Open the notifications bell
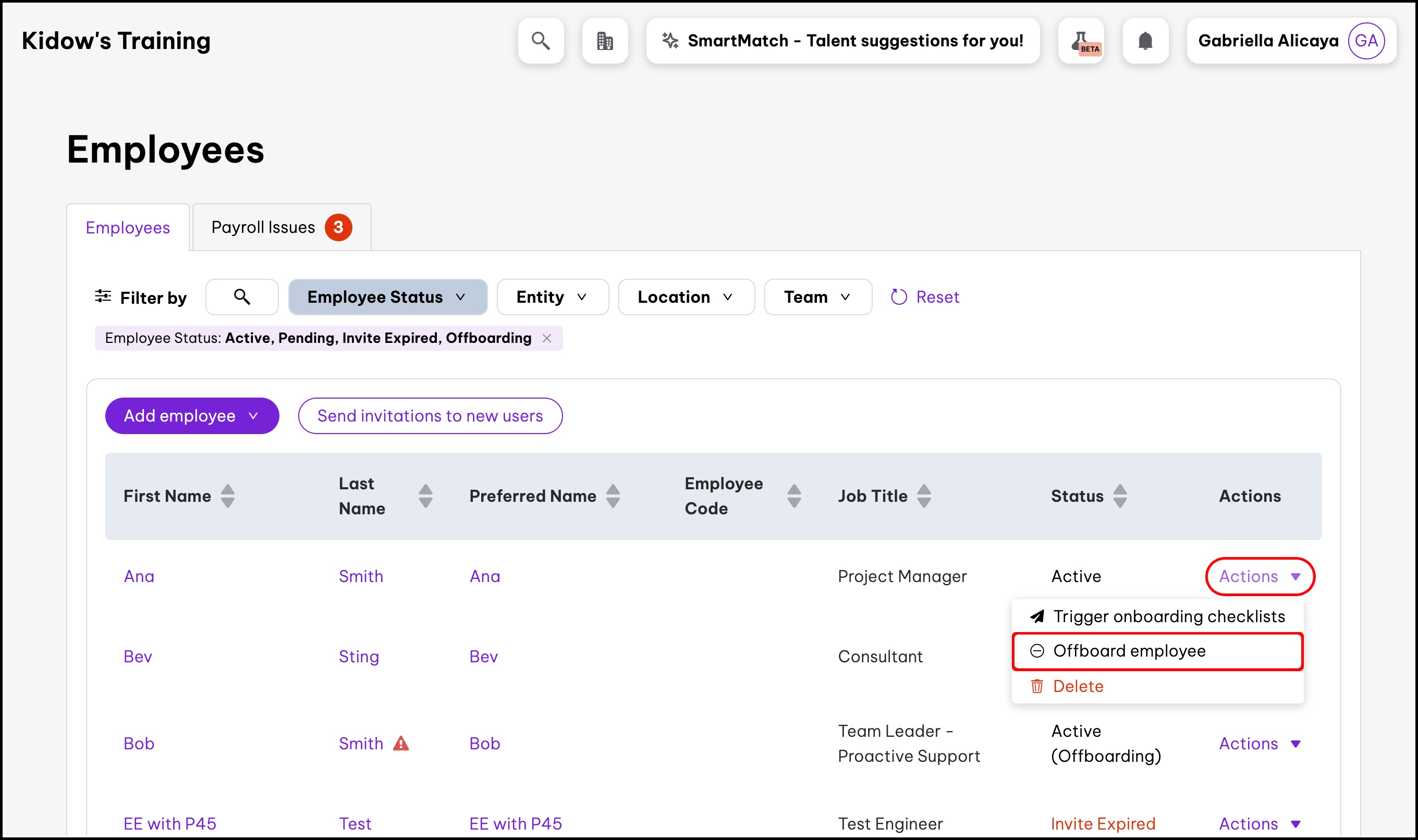1418x840 pixels. point(1145,41)
